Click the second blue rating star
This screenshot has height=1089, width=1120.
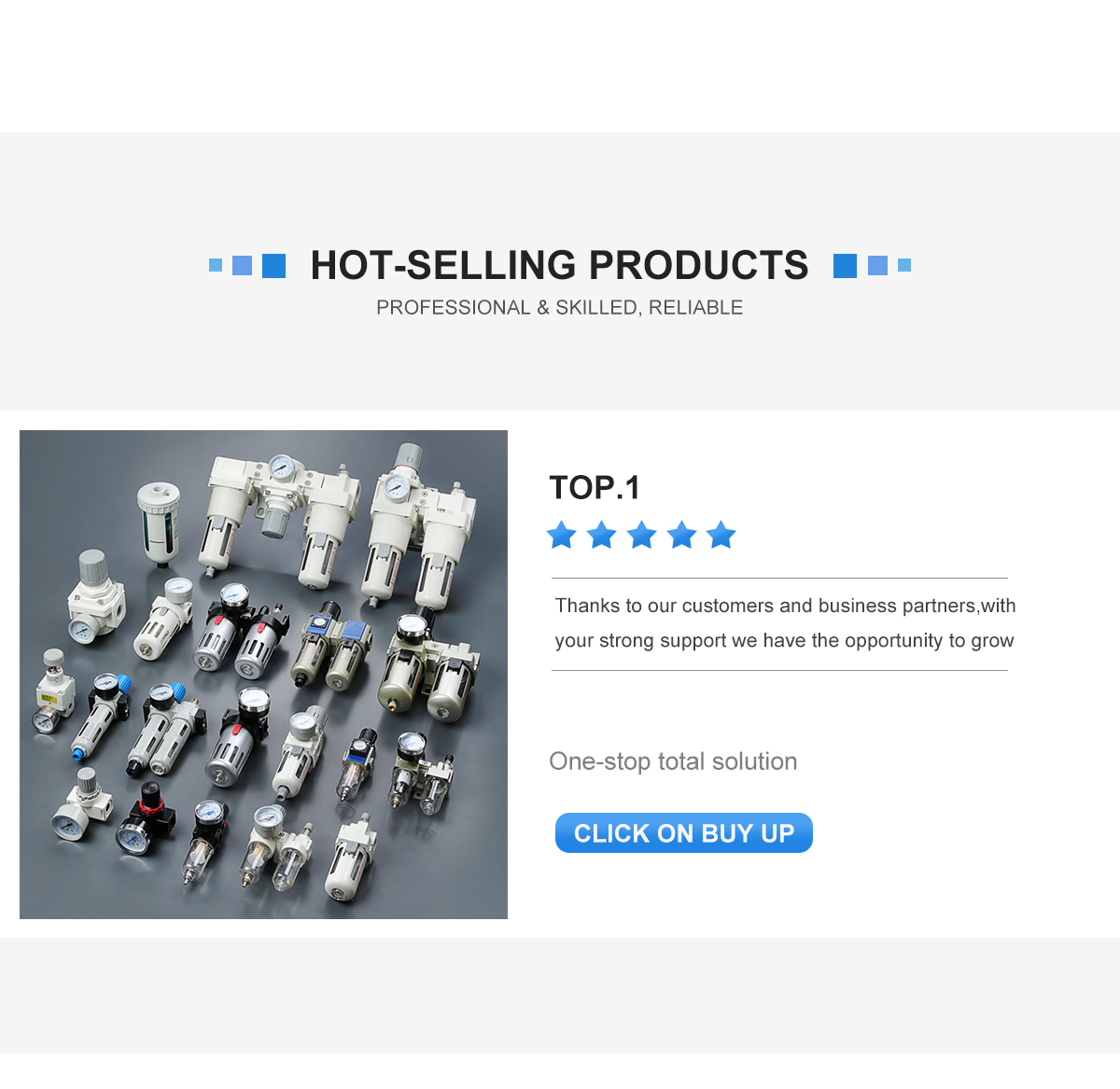pos(602,535)
